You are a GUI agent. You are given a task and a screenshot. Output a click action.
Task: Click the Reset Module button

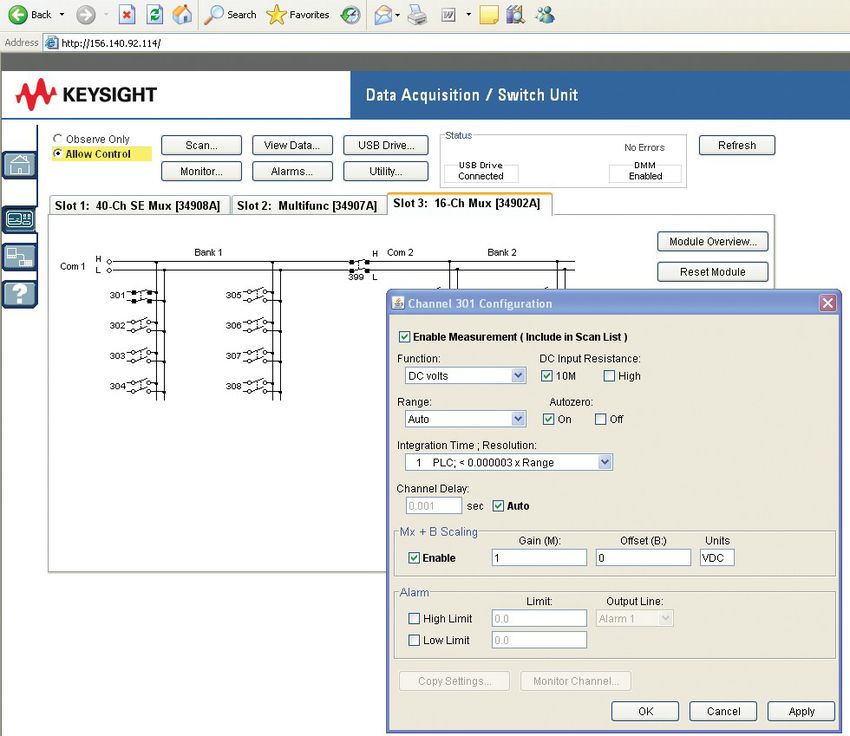click(713, 272)
